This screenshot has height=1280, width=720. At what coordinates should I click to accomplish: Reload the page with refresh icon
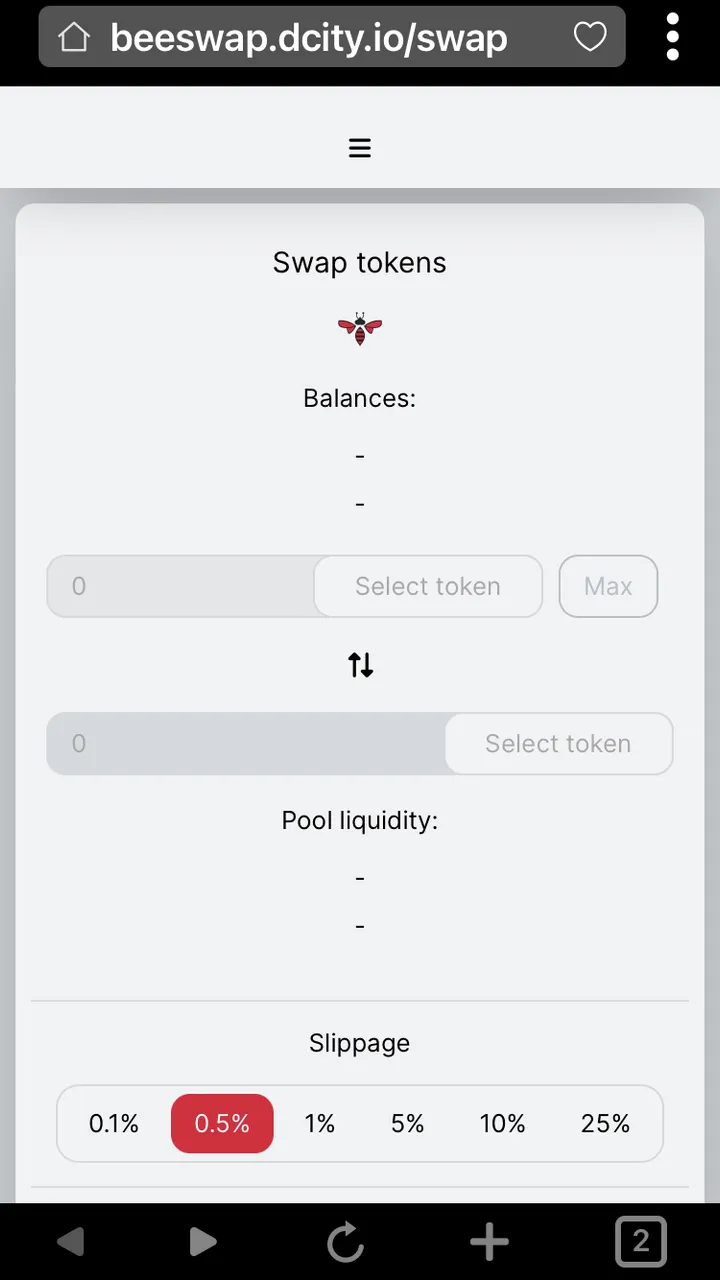(345, 1242)
